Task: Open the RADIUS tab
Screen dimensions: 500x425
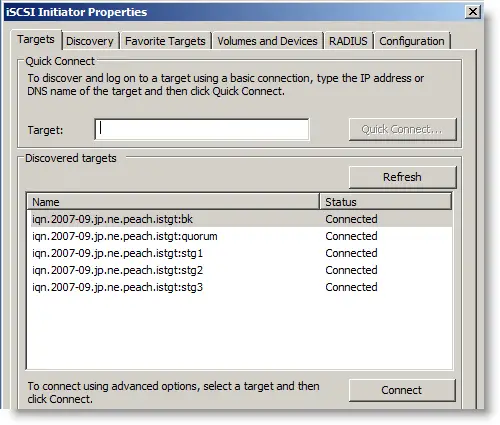Action: click(x=348, y=41)
